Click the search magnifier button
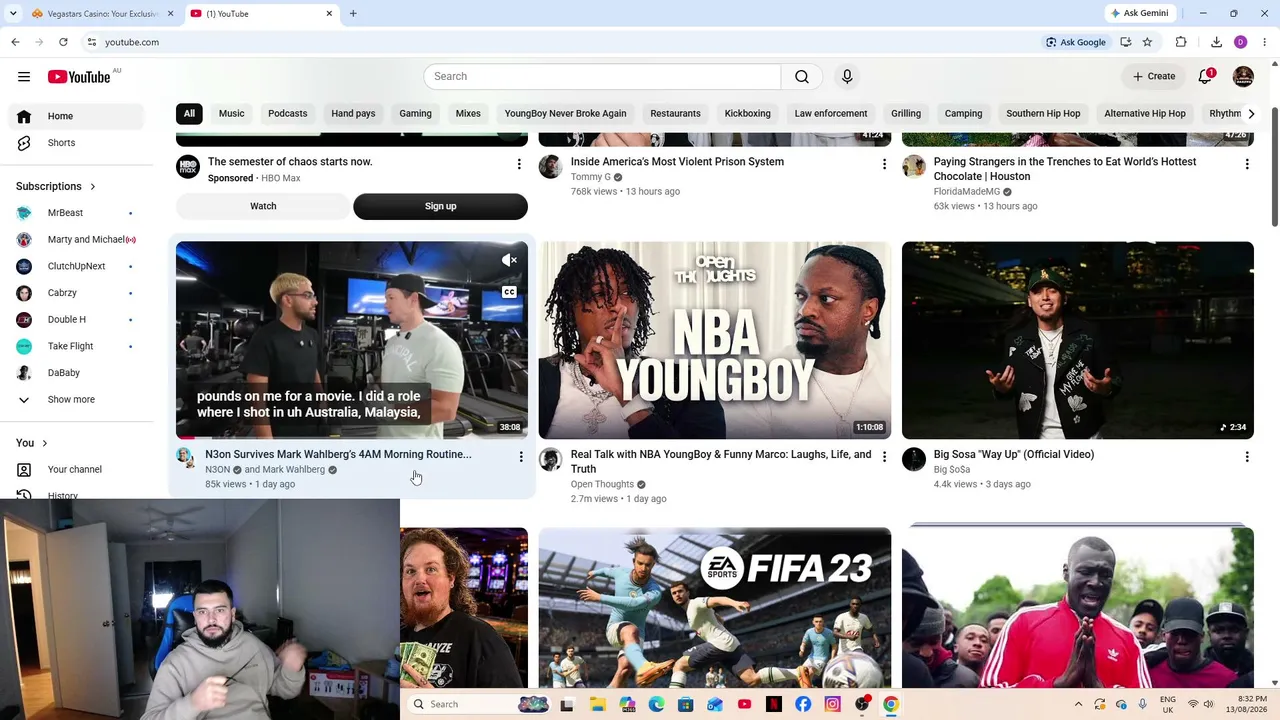The image size is (1280, 720). [802, 77]
